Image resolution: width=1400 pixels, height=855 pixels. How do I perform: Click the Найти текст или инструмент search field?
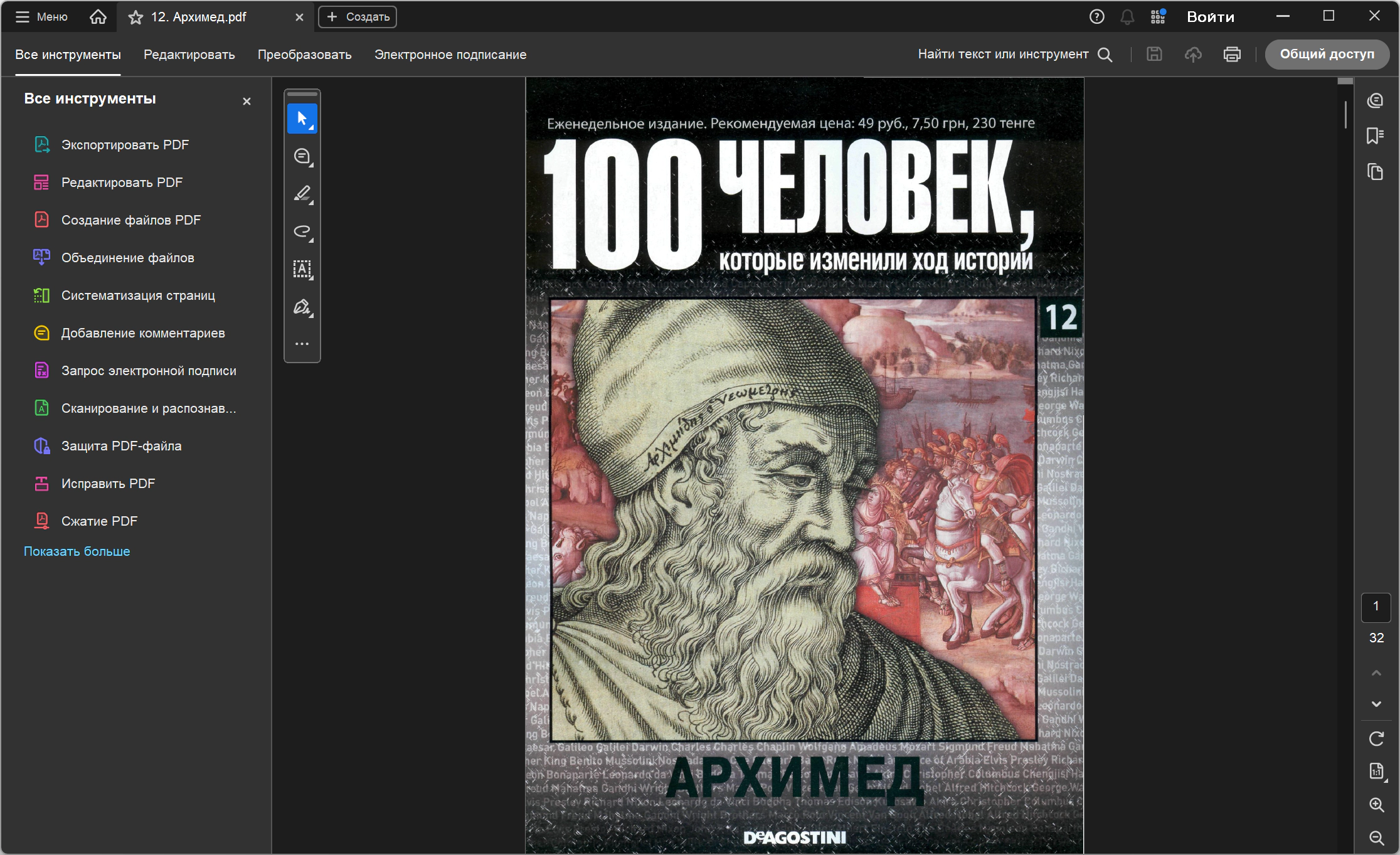click(1015, 55)
